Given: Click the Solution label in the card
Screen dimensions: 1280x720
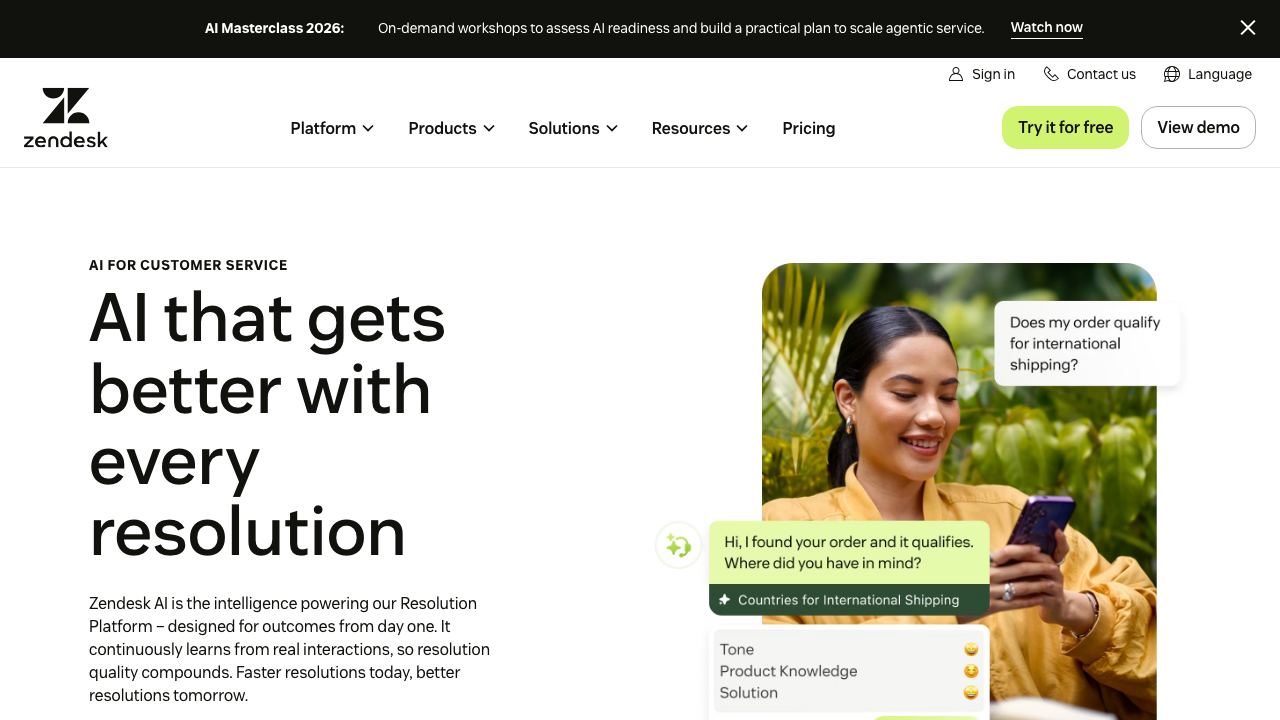Looking at the screenshot, I should pyautogui.click(x=748, y=693).
